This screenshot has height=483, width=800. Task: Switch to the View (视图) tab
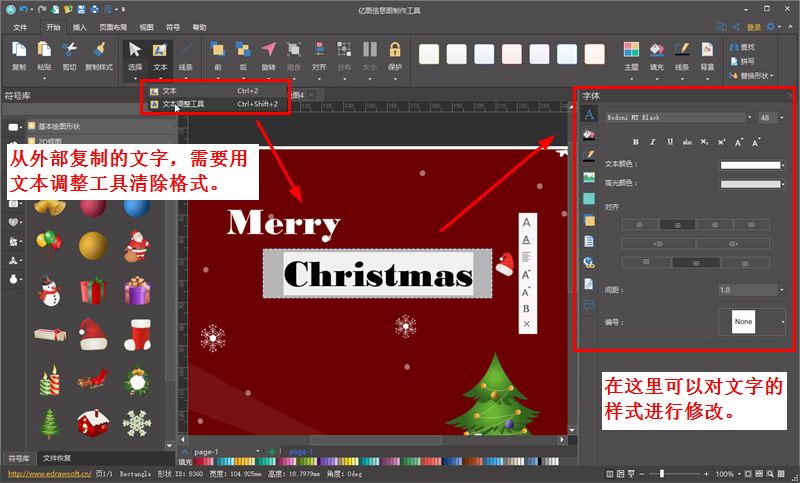(x=146, y=27)
